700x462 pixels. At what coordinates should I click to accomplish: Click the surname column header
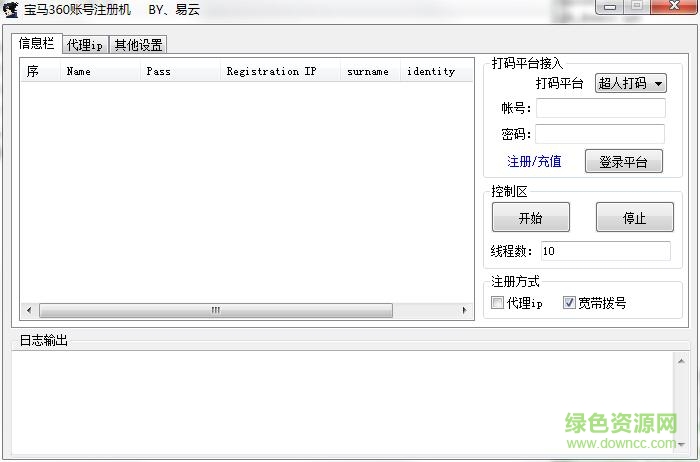371,71
